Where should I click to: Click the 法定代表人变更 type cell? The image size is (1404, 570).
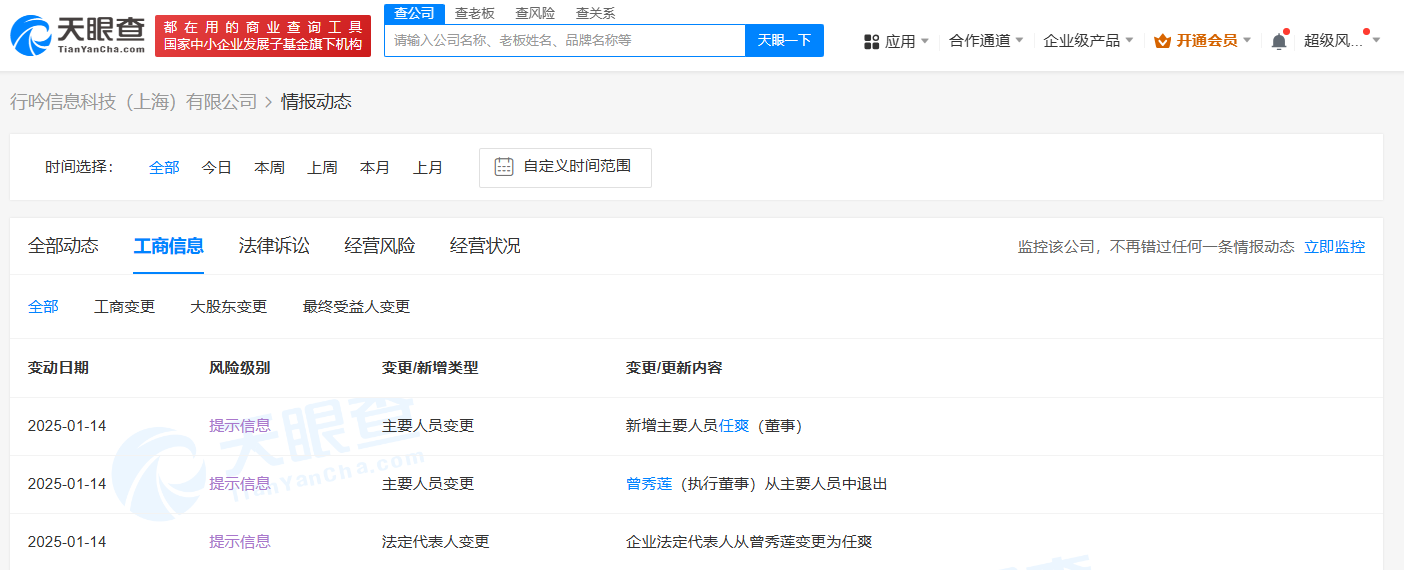(x=436, y=542)
